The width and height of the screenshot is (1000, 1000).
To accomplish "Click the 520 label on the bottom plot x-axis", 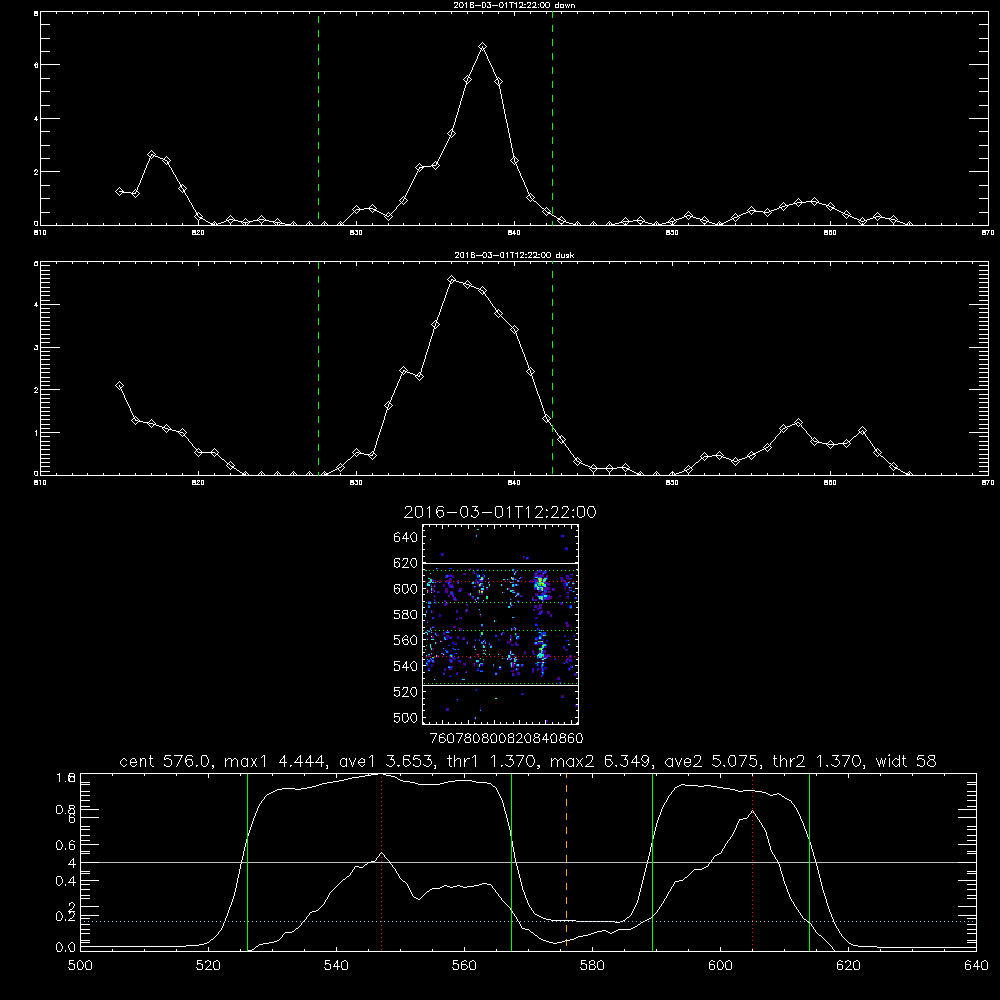I will pos(208,966).
